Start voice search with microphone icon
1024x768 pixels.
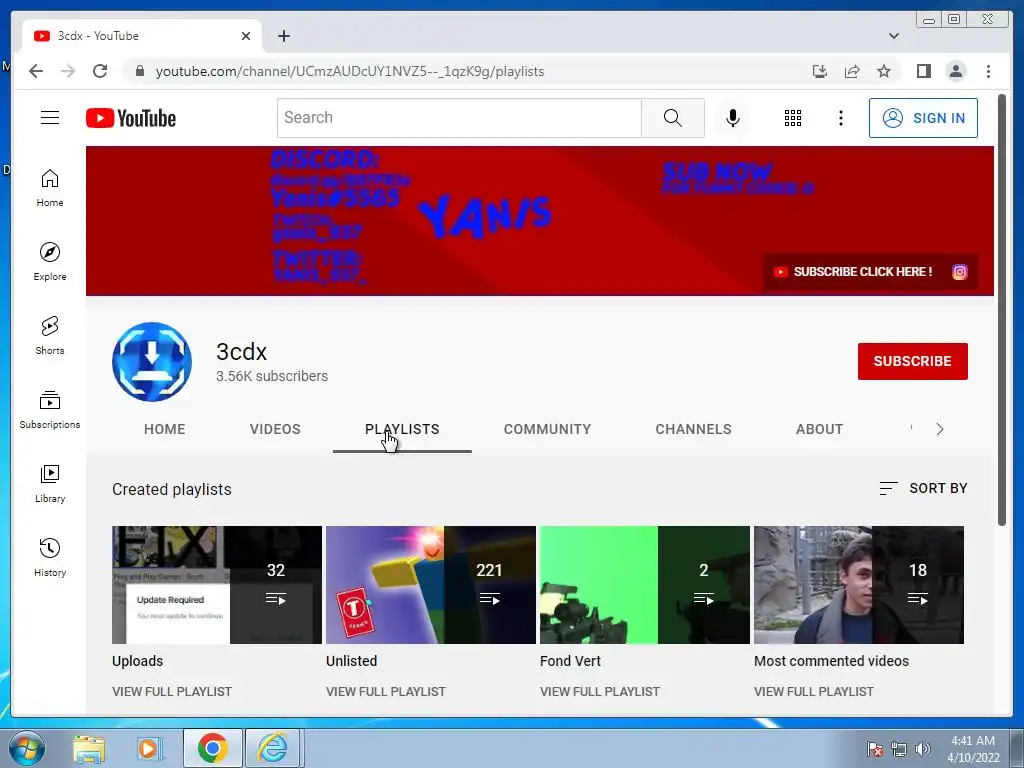click(733, 118)
